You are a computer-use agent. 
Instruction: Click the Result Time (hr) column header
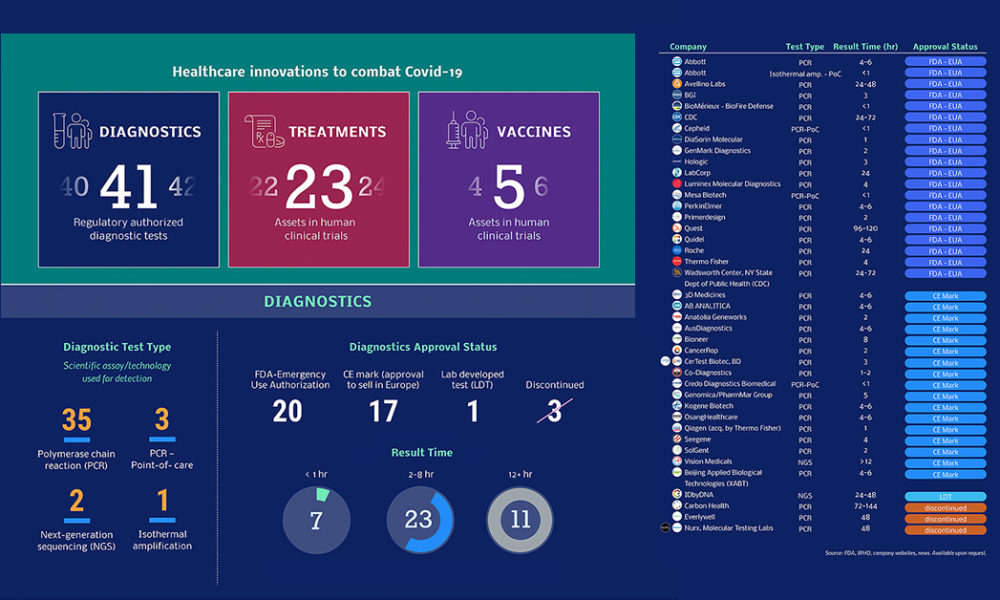865,47
